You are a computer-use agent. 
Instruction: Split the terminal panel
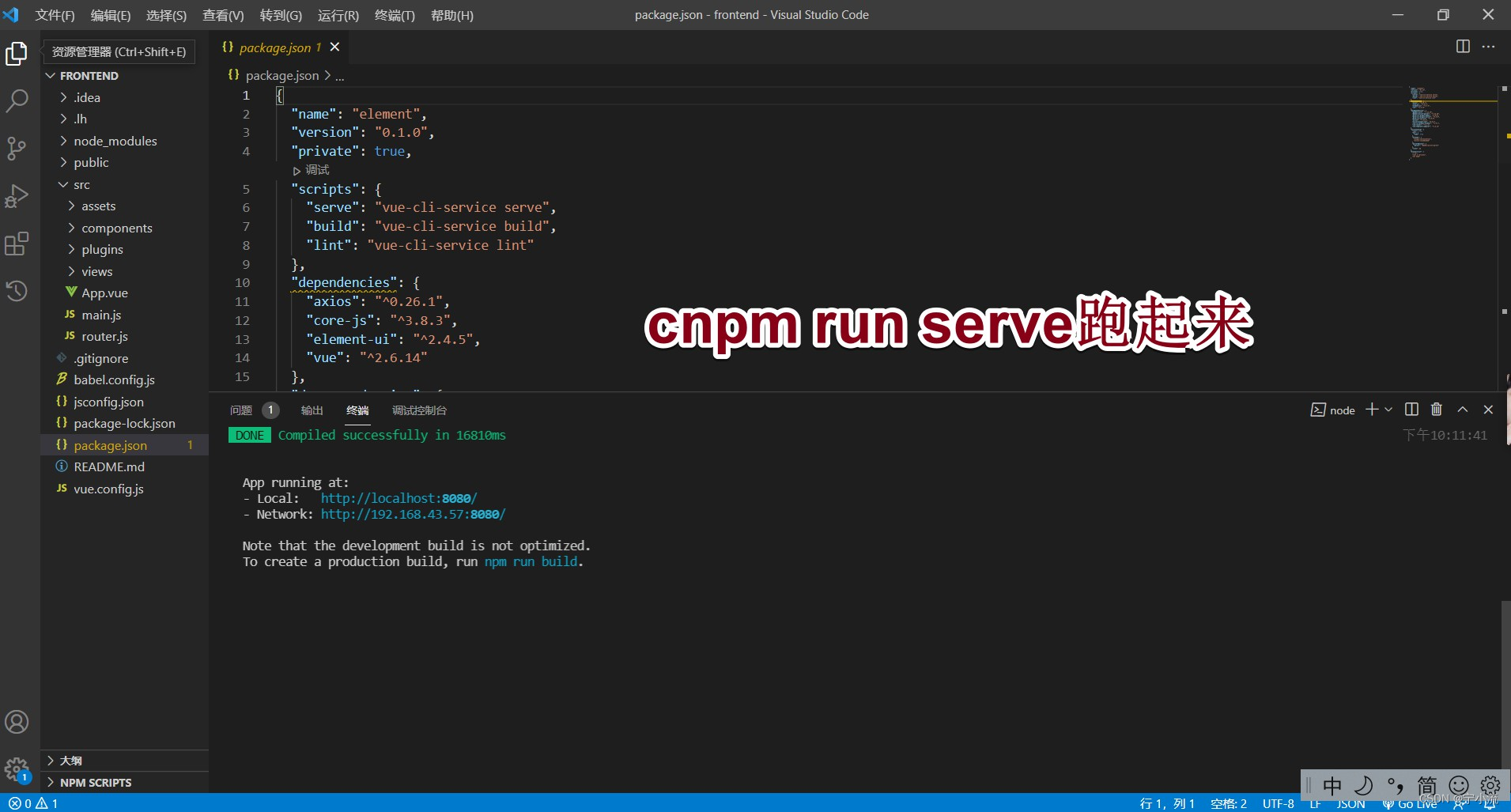tap(1411, 410)
